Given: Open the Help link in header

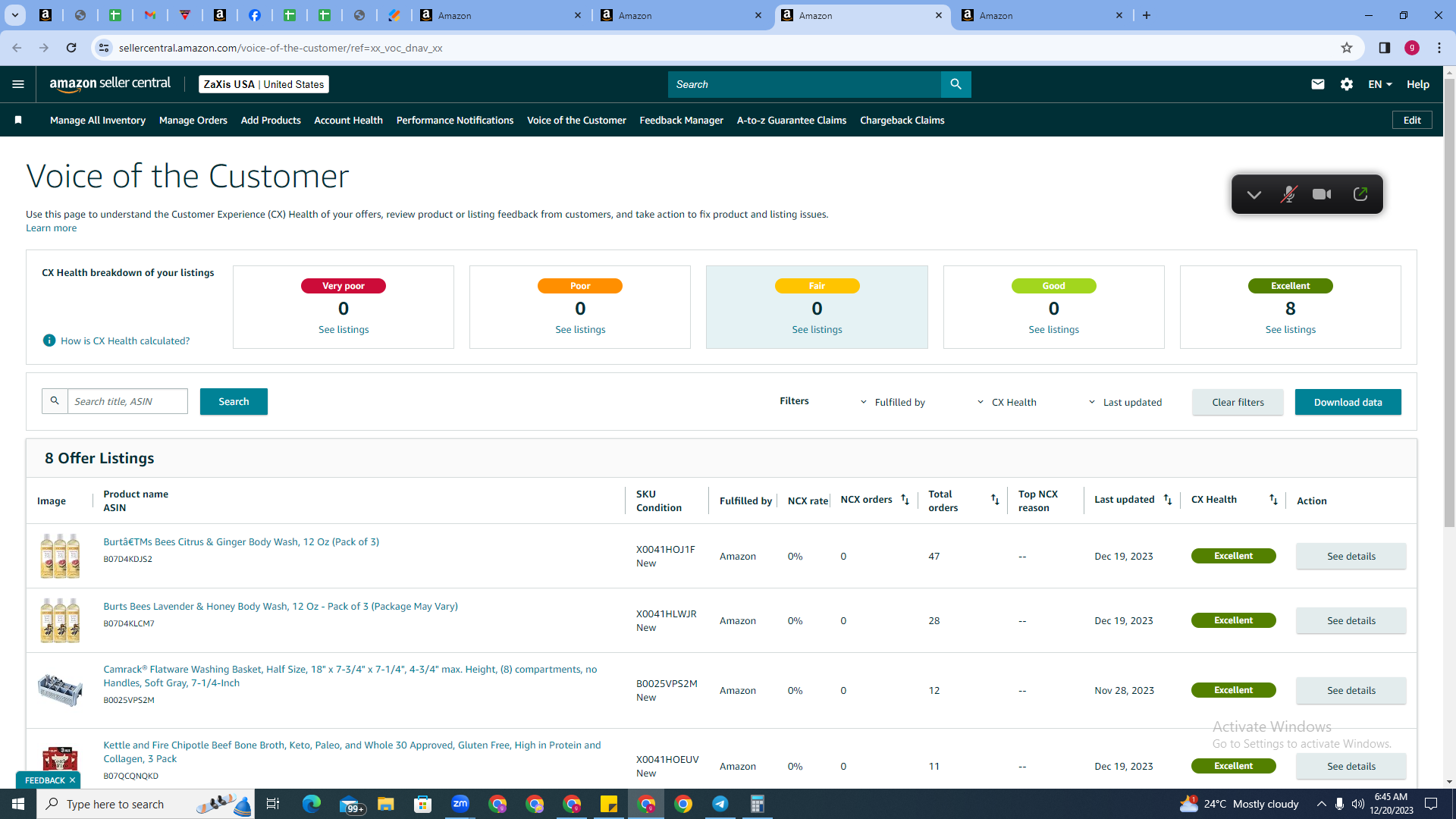Looking at the screenshot, I should coord(1418,84).
